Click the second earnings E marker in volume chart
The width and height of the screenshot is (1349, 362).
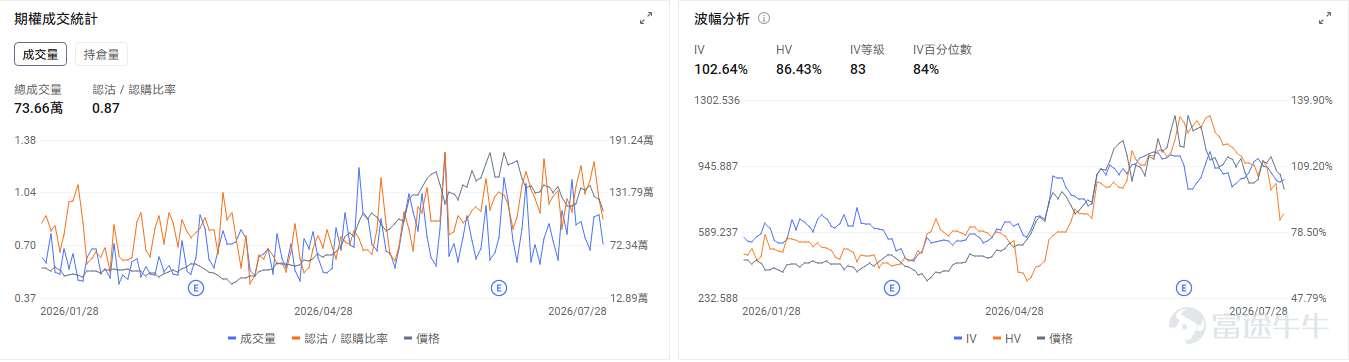499,288
